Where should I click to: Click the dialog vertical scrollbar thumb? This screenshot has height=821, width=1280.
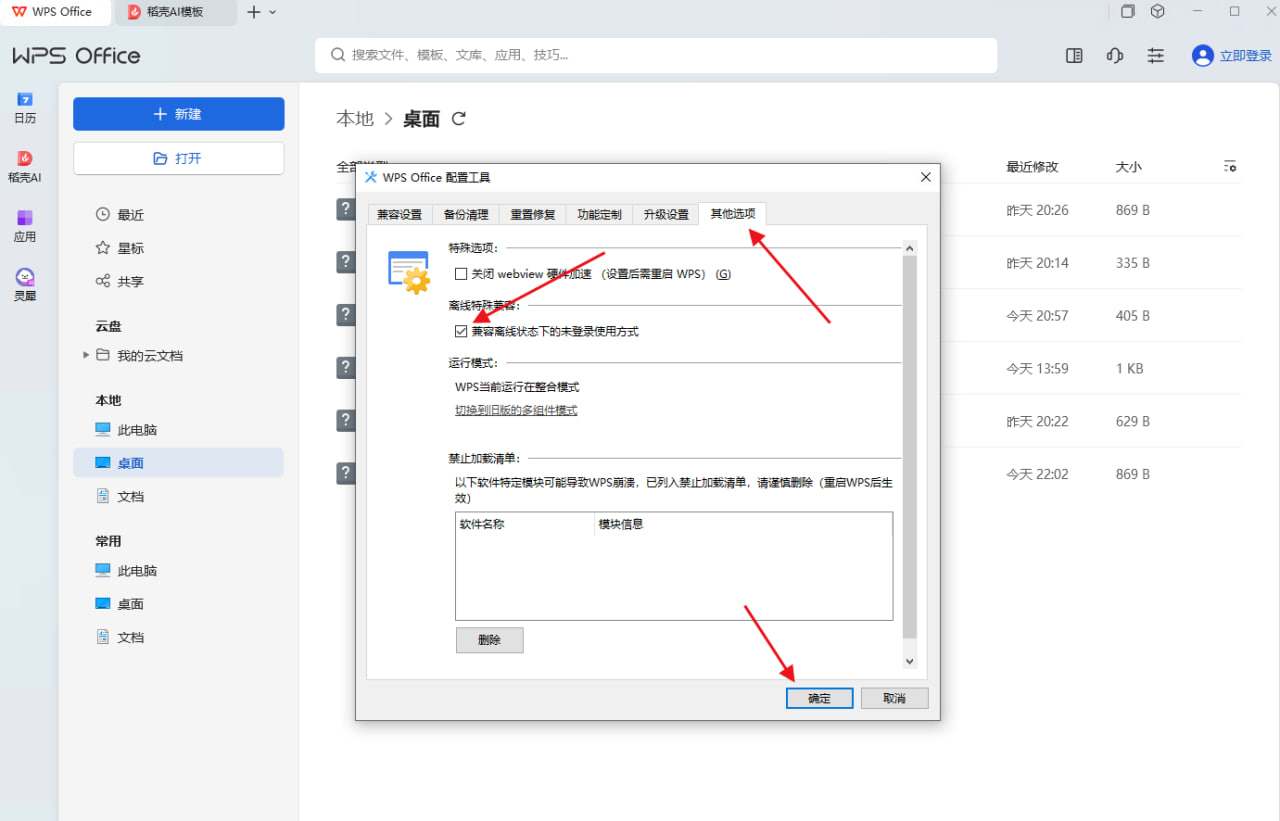909,447
